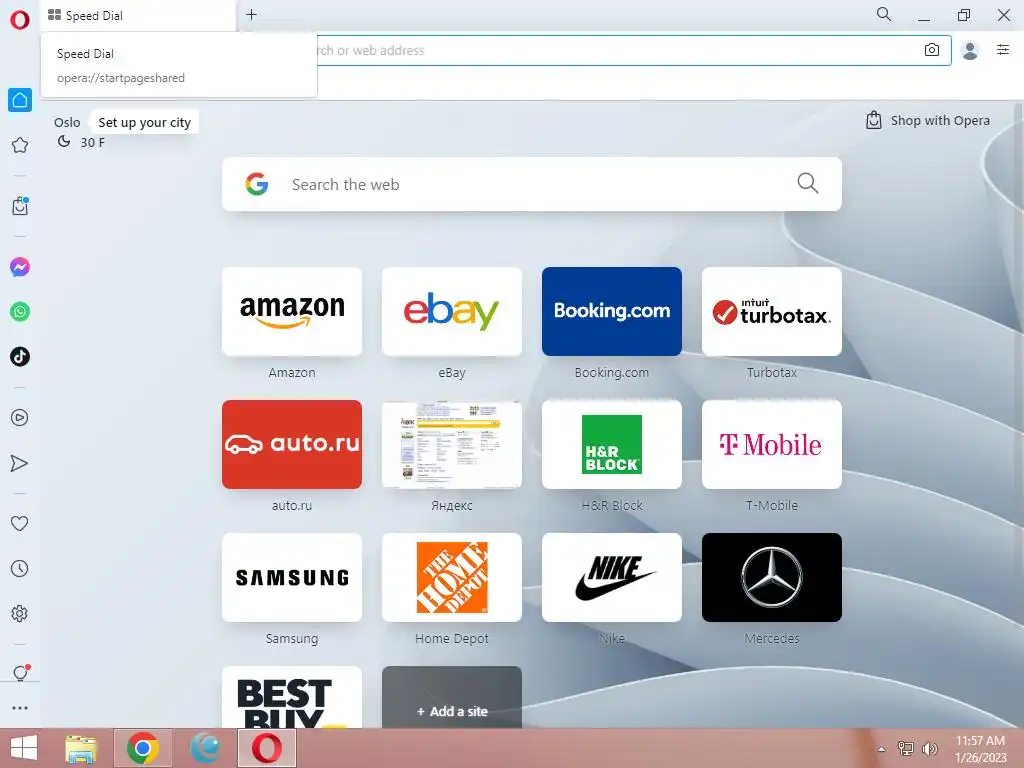The image size is (1024, 768).
Task: Open the Nike speed dial tile
Action: point(612,577)
